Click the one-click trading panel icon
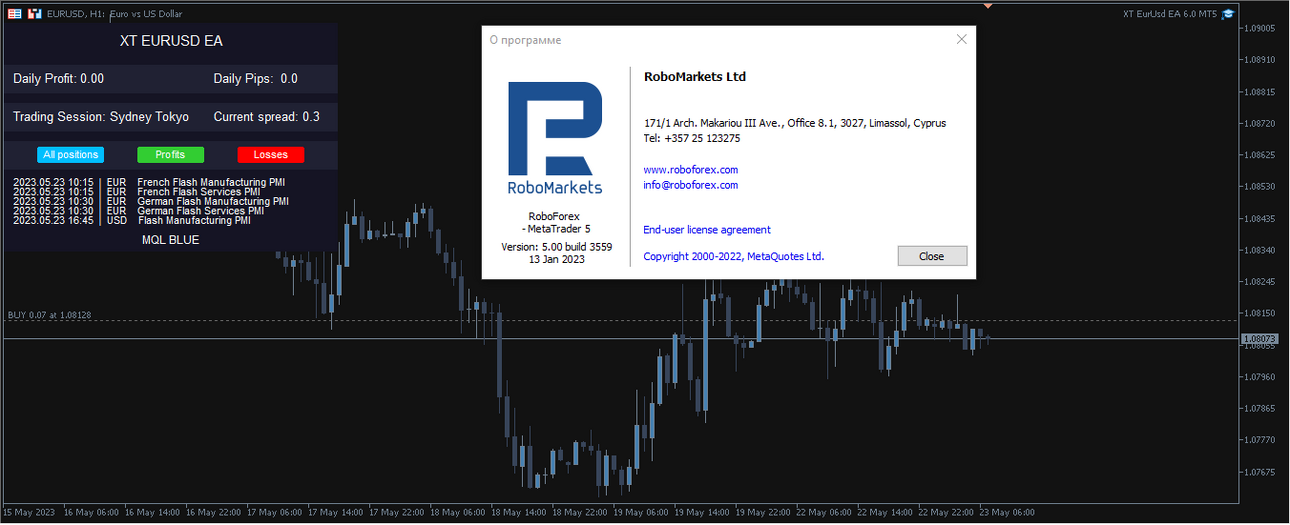Screen dimensions: 1290x525 coord(15,14)
